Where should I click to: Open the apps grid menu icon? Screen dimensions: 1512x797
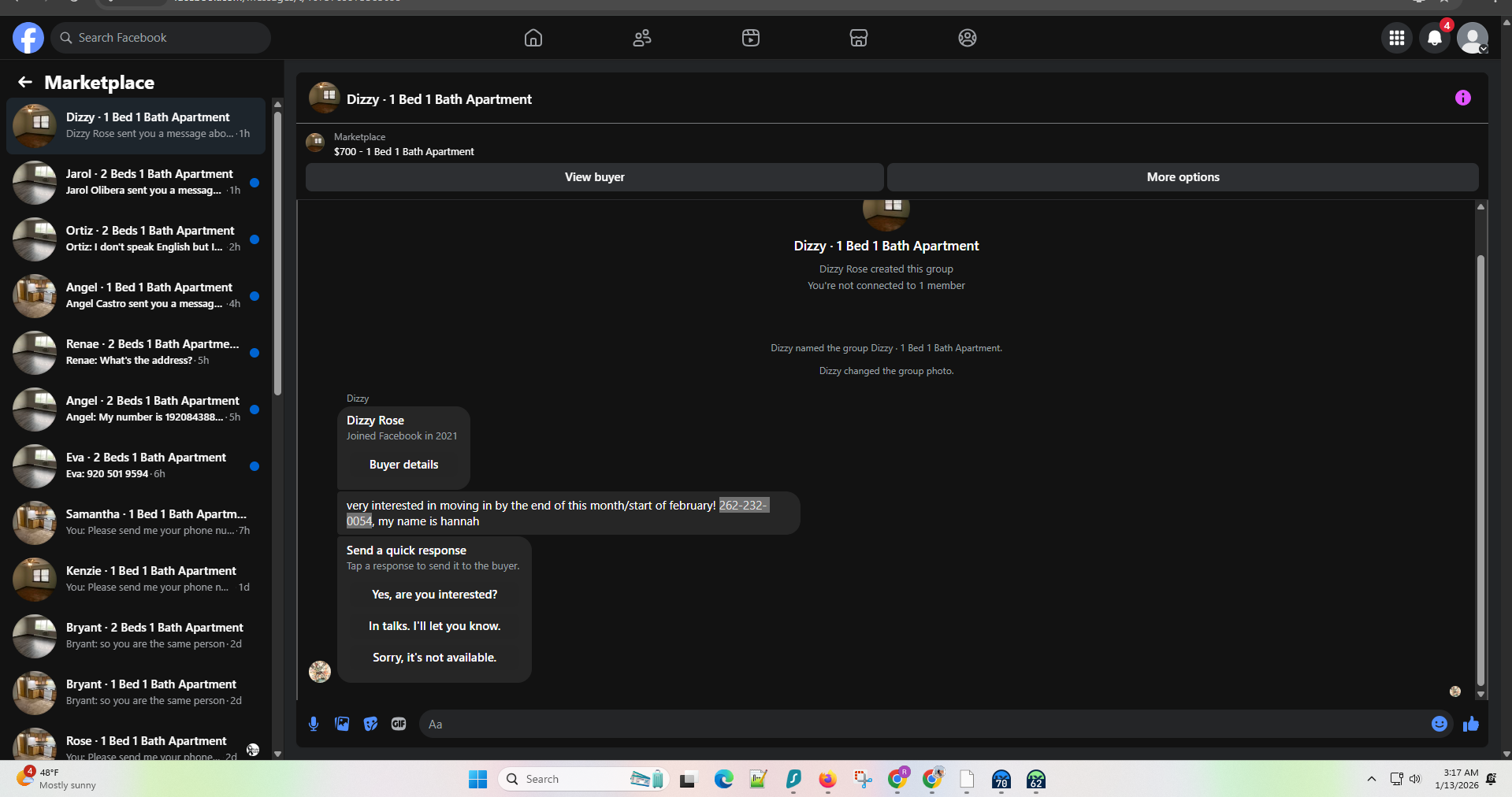click(x=1397, y=38)
